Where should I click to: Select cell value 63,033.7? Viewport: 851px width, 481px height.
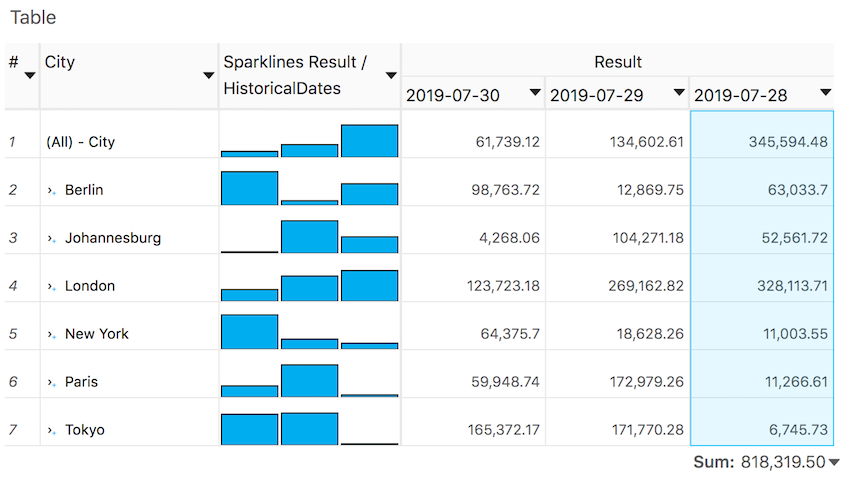(x=798, y=190)
